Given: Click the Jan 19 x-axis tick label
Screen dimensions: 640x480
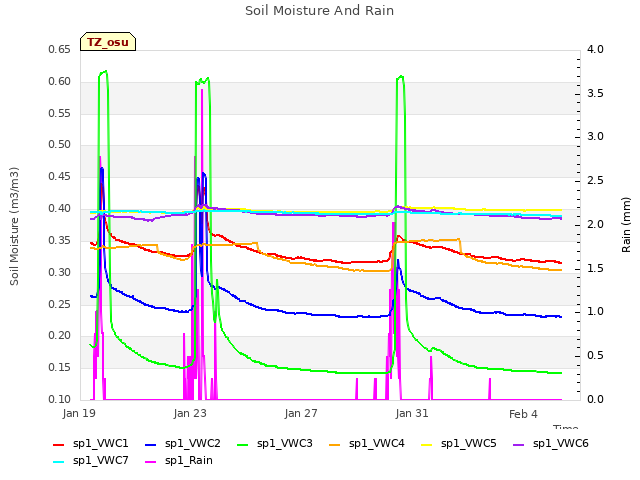Looking at the screenshot, I should pos(79,413).
